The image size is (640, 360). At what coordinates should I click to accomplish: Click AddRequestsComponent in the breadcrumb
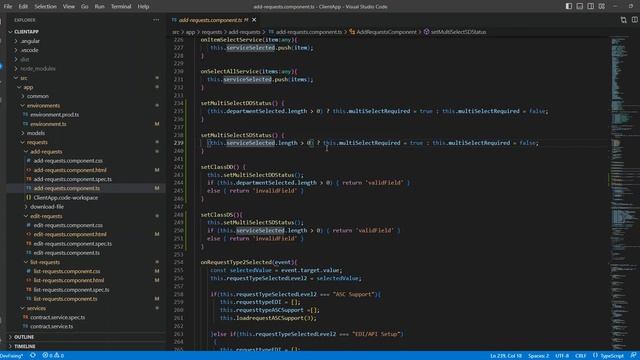pyautogui.click(x=386, y=32)
